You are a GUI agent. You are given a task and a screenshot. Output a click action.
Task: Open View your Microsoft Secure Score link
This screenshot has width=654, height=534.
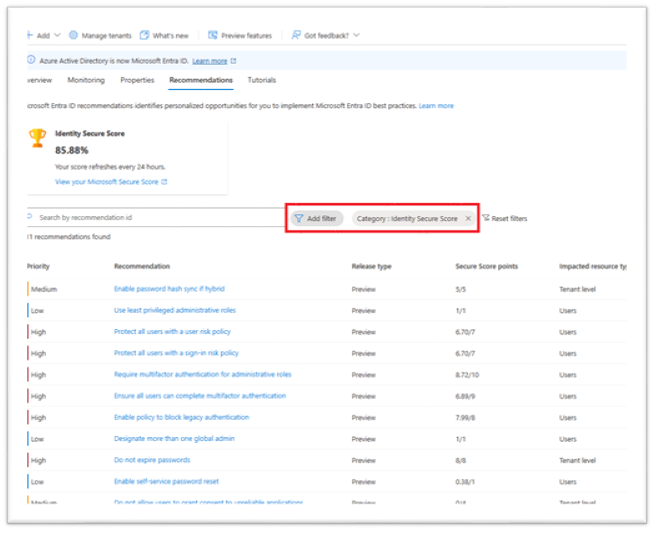click(107, 182)
